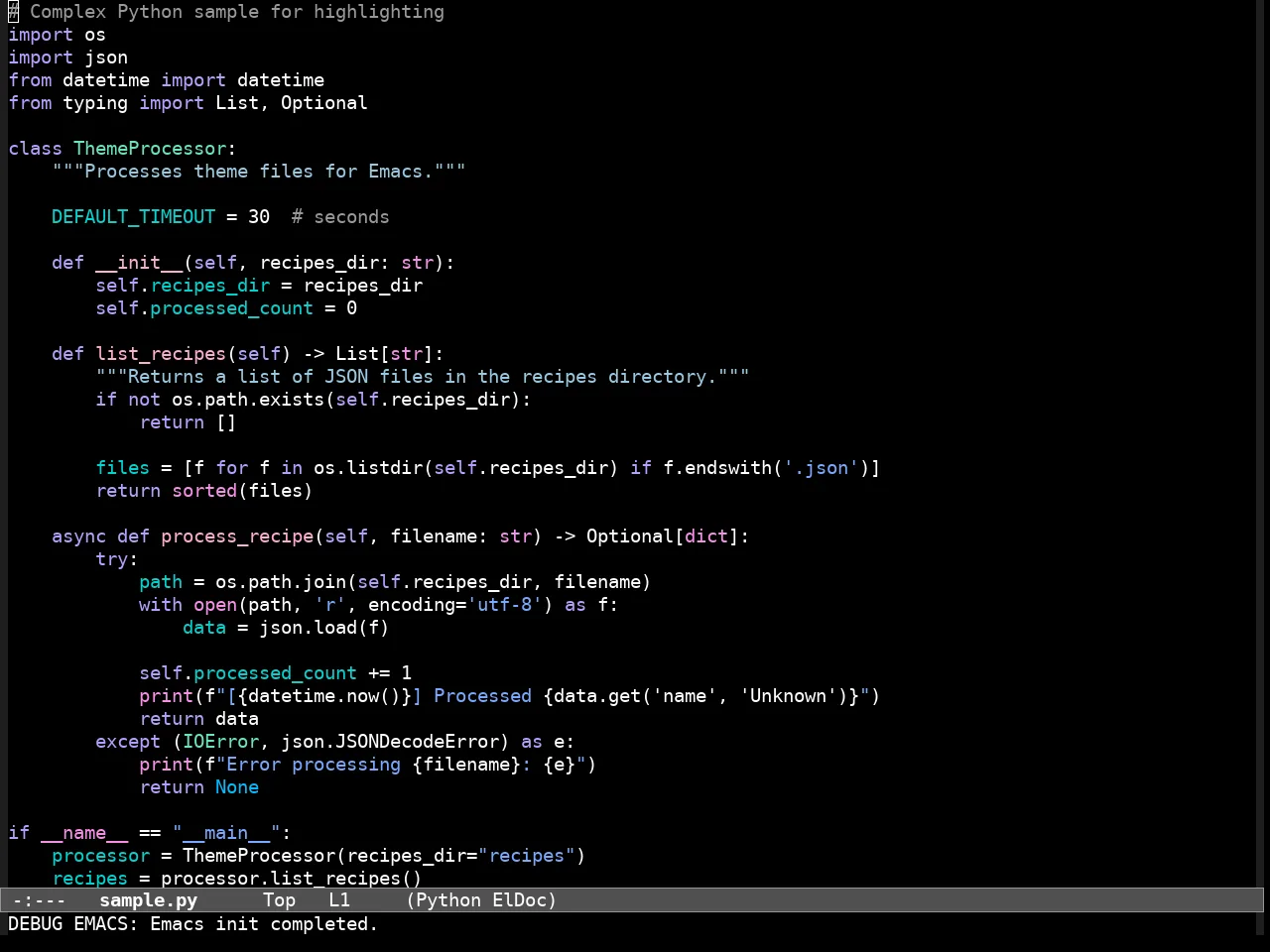Click 'Optional[dict]' return annotation
The height and width of the screenshot is (952, 1270).
pyautogui.click(x=663, y=536)
